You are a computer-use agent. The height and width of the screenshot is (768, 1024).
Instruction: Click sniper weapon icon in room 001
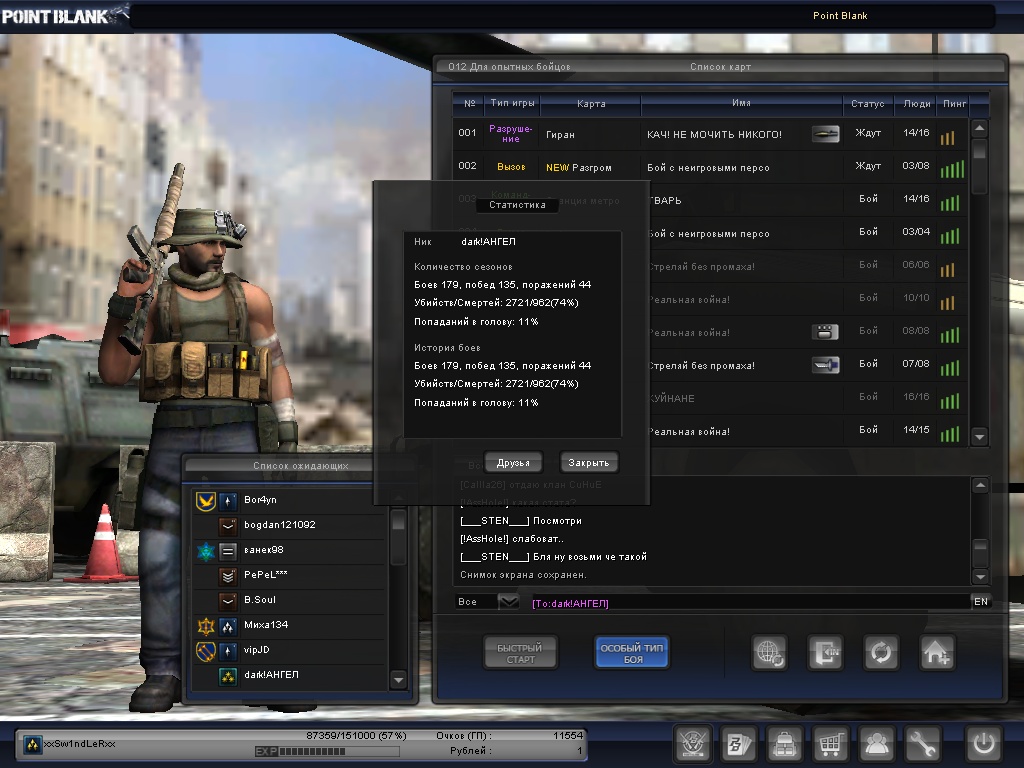point(825,134)
